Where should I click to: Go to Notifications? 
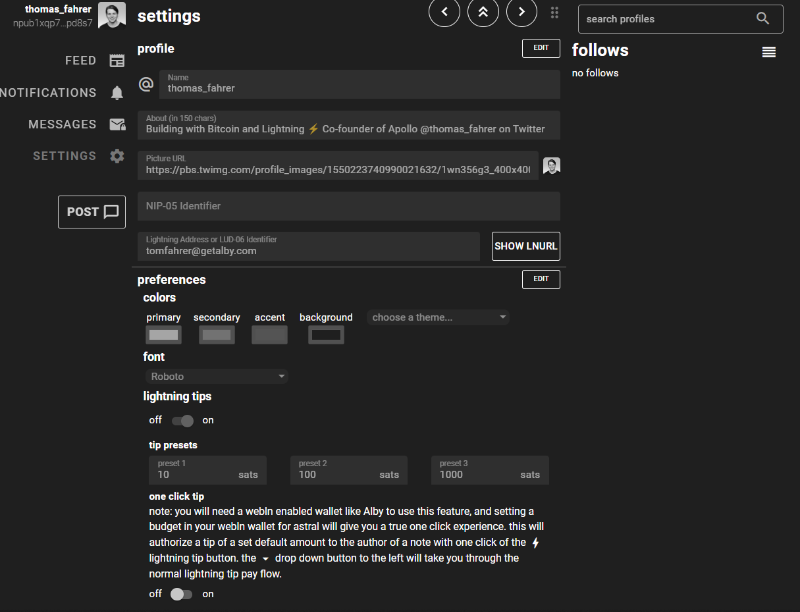(x=62, y=93)
